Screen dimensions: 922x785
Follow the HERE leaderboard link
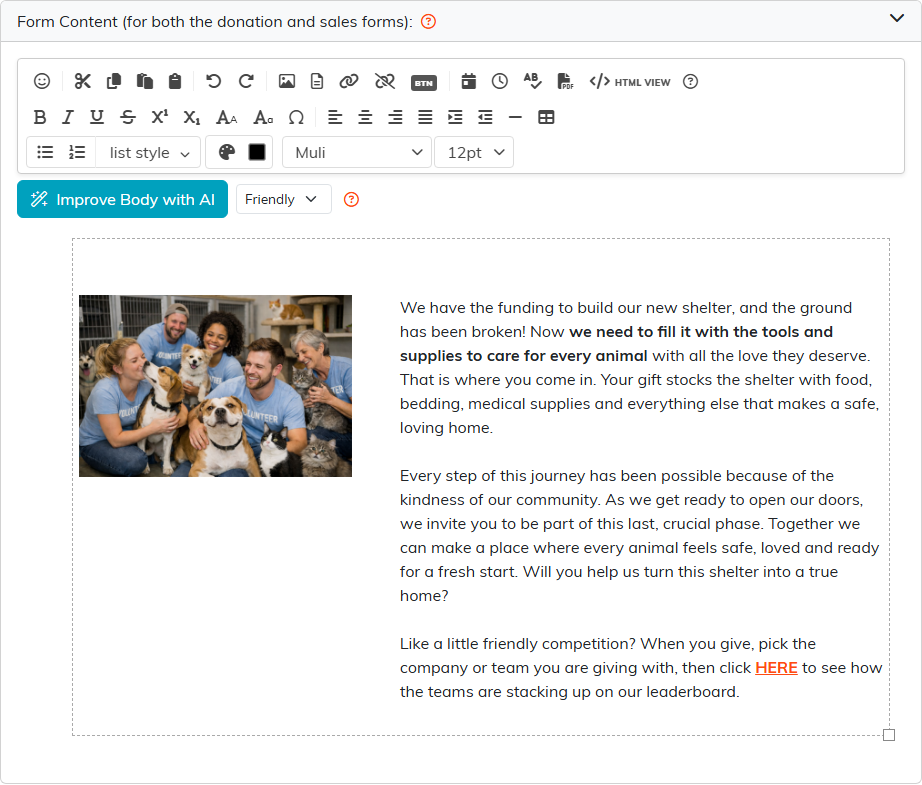click(x=776, y=668)
